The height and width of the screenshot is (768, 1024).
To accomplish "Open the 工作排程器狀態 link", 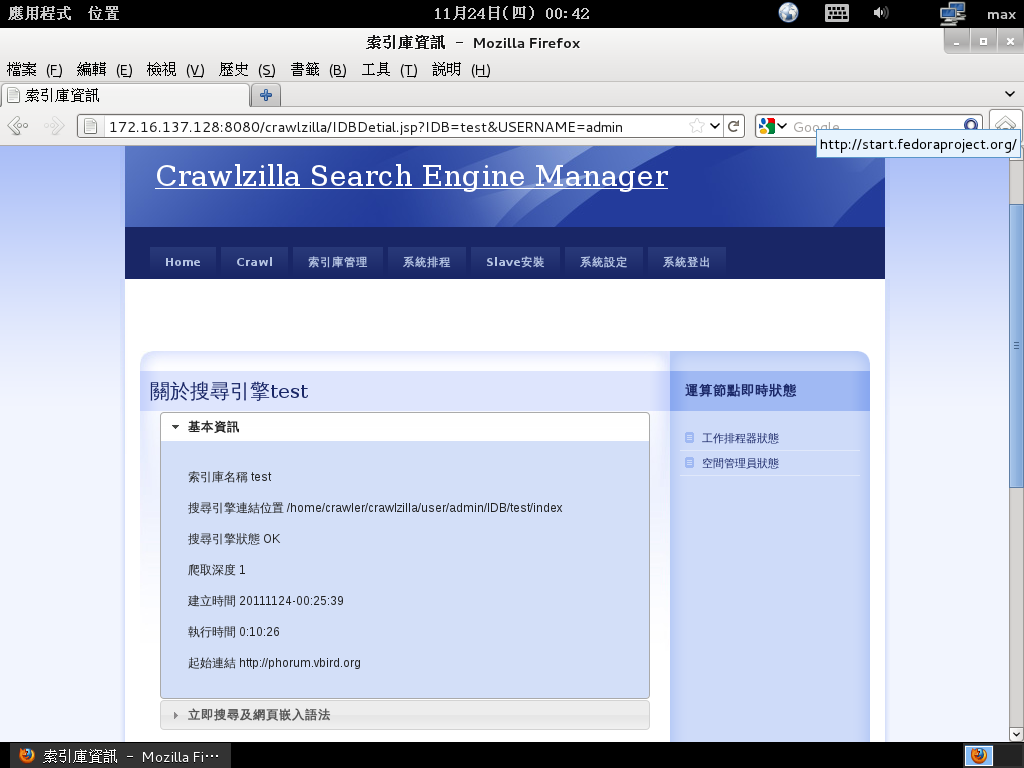I will 740,438.
